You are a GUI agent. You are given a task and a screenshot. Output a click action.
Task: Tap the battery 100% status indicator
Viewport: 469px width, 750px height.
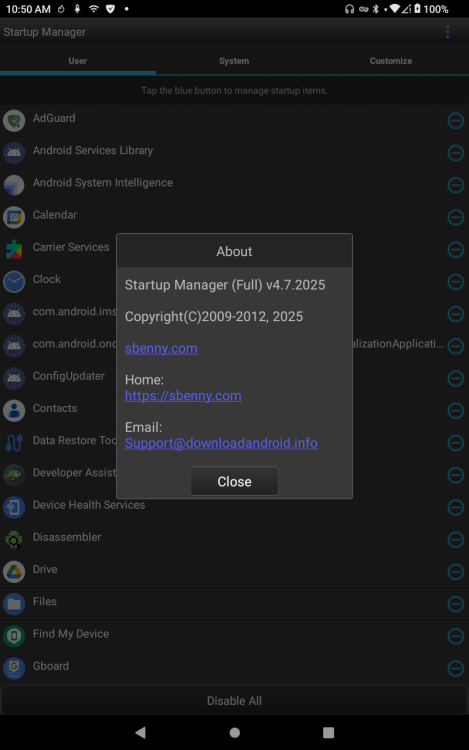click(x=431, y=9)
